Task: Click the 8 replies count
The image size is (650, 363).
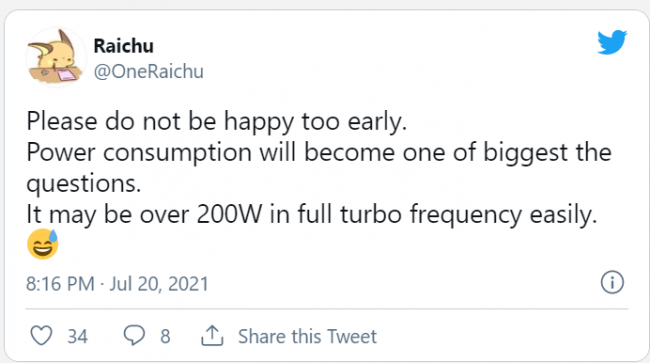Action: click(165, 336)
